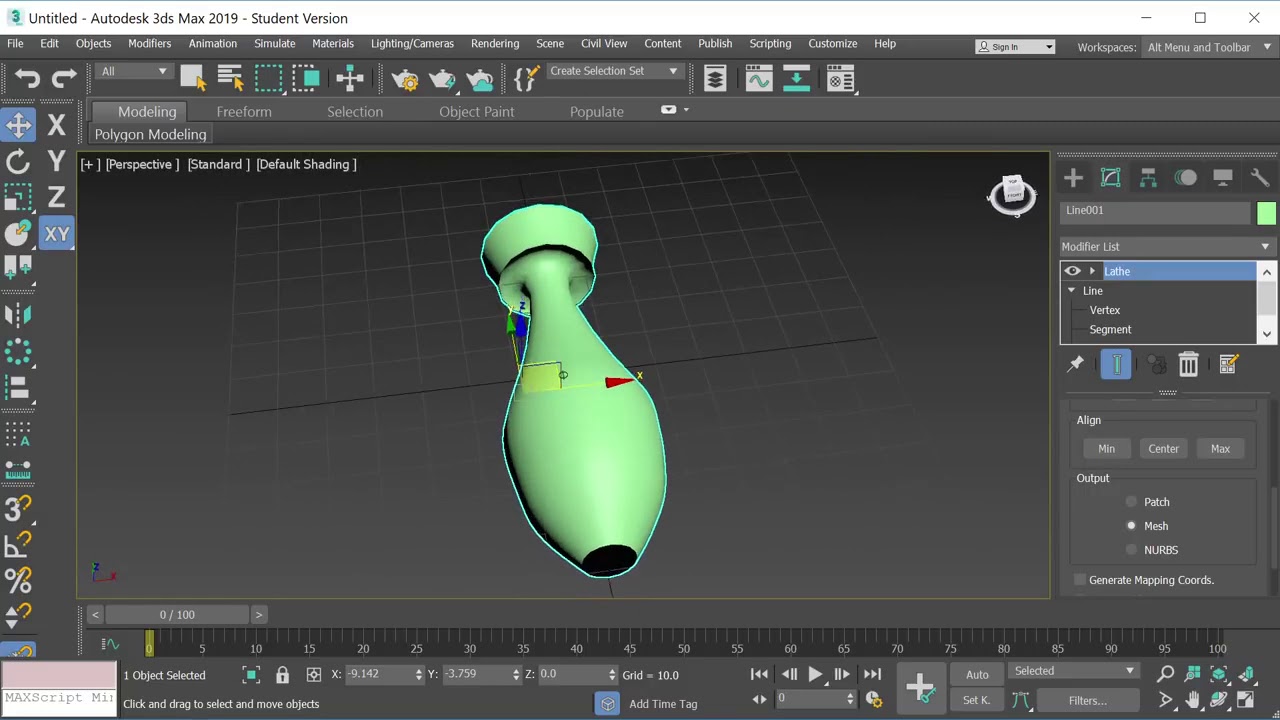Image resolution: width=1280 pixels, height=720 pixels.
Task: Select Mesh output option
Action: coord(1131,526)
